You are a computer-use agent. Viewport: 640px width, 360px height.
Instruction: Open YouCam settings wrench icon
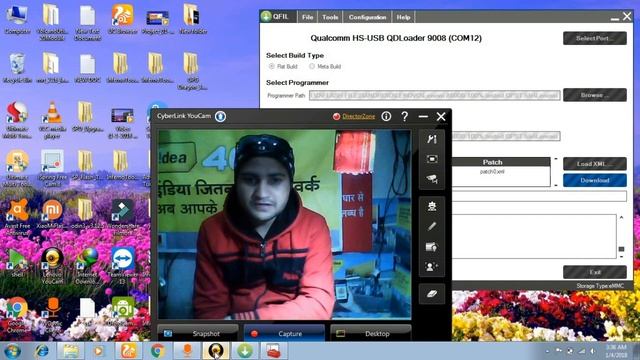432,139
